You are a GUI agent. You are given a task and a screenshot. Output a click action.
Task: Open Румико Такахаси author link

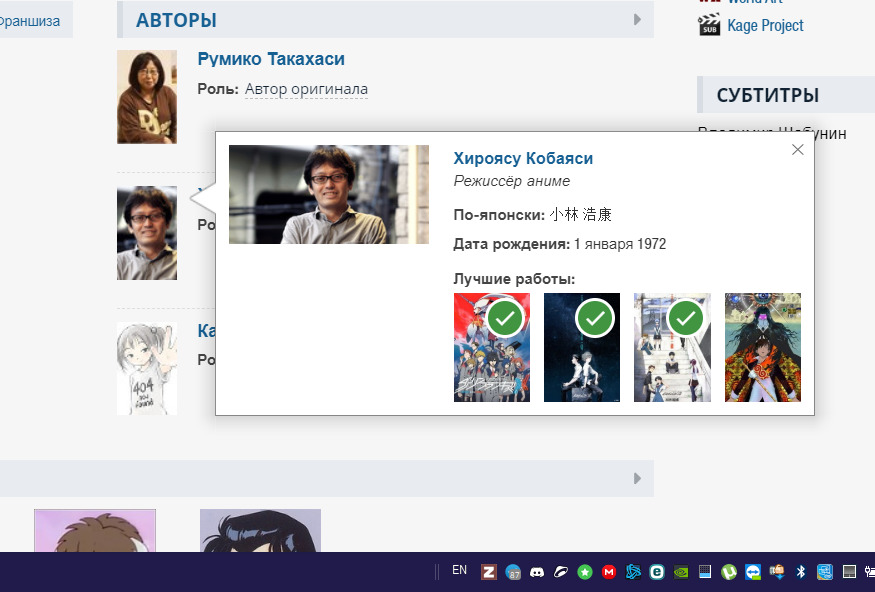point(271,60)
